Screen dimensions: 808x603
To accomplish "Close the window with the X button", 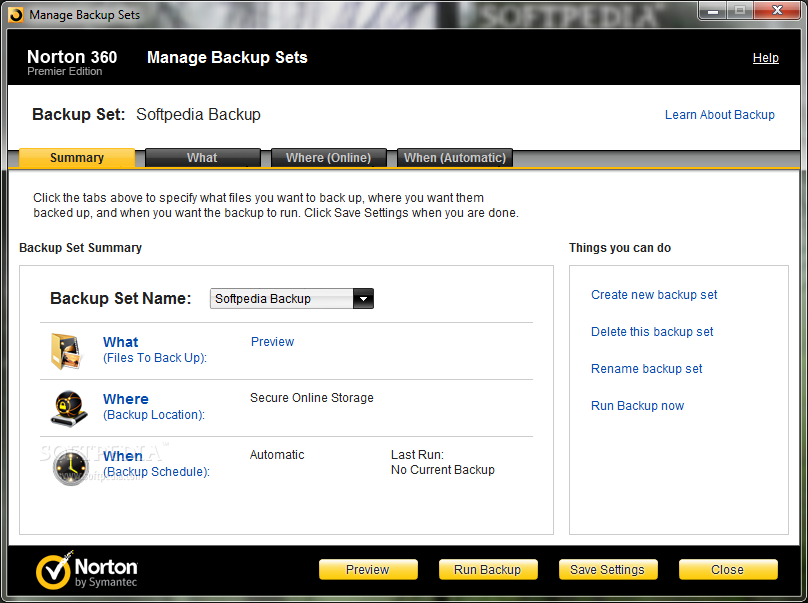I will [777, 10].
